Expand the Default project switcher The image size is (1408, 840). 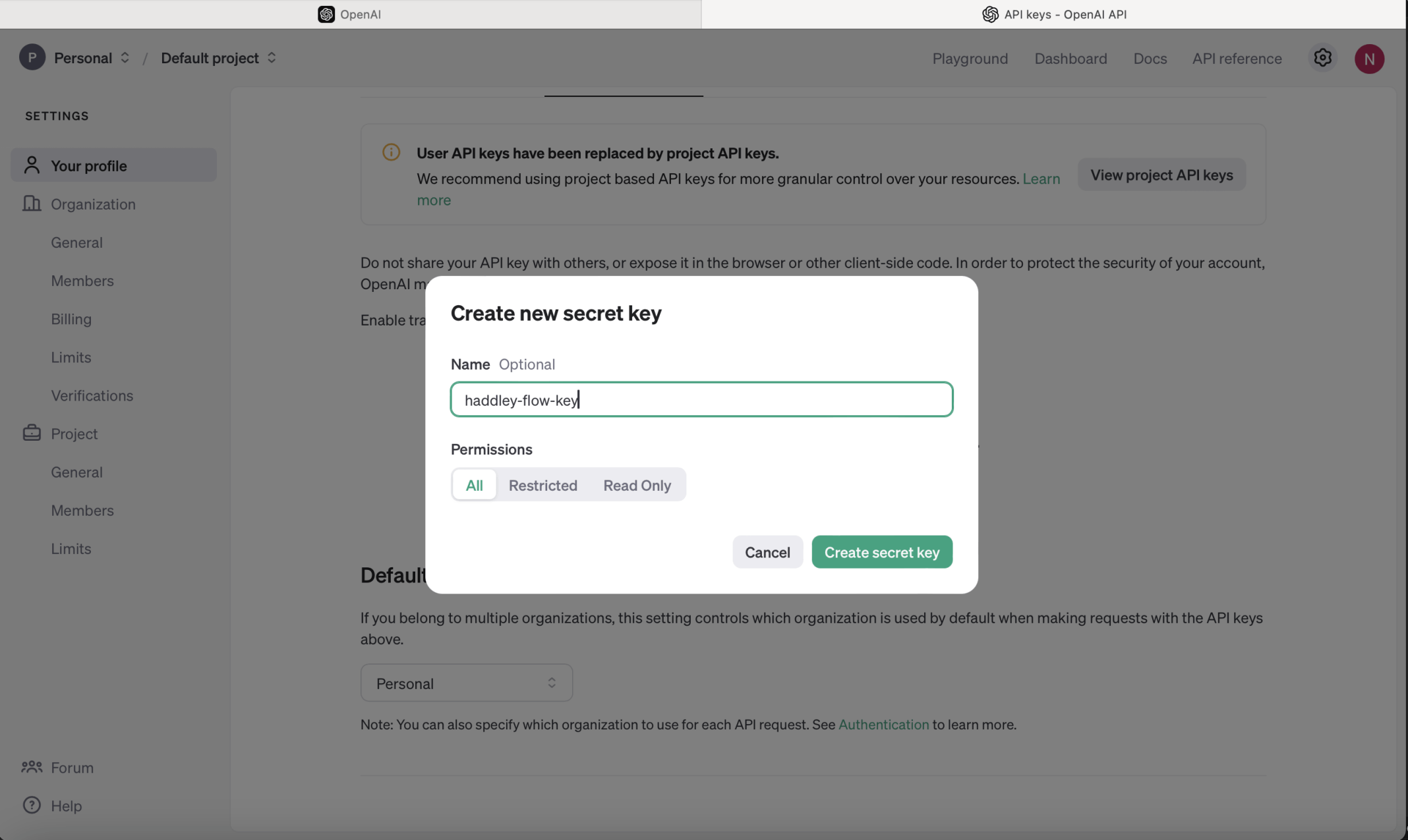272,58
